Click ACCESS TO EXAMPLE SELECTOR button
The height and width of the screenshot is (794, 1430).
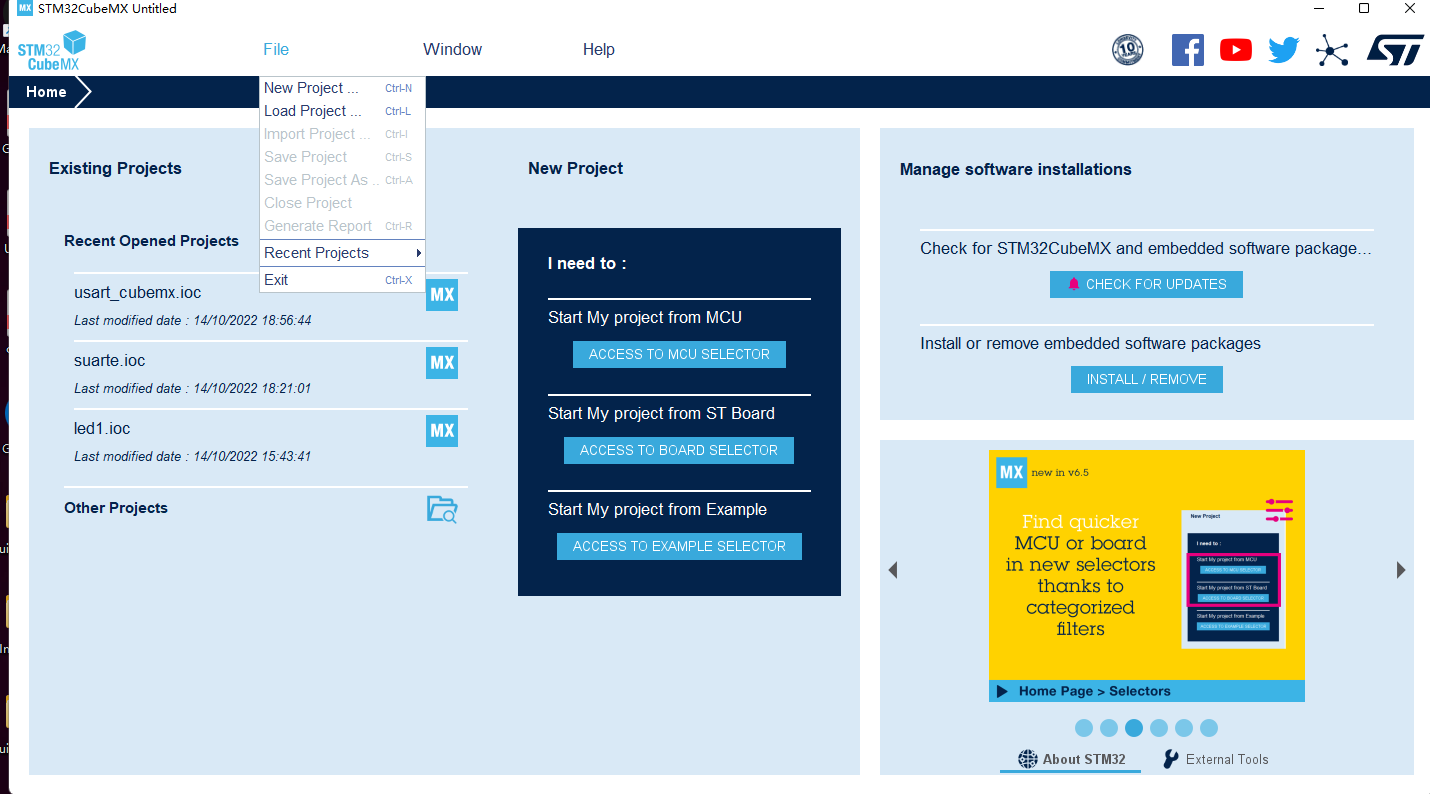pyautogui.click(x=679, y=546)
